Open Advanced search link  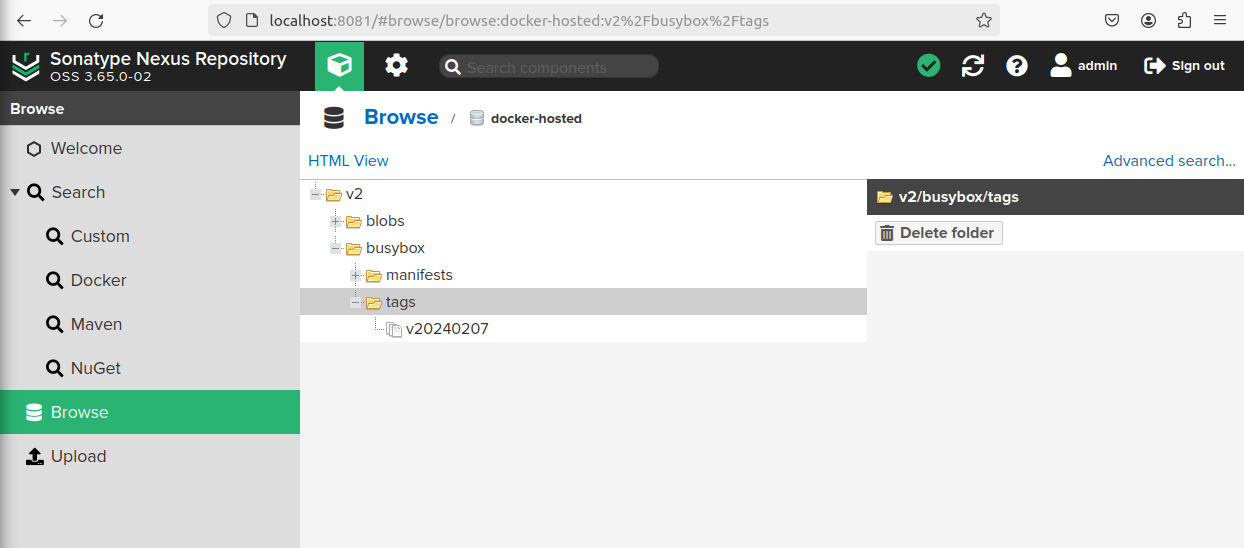coord(1169,160)
